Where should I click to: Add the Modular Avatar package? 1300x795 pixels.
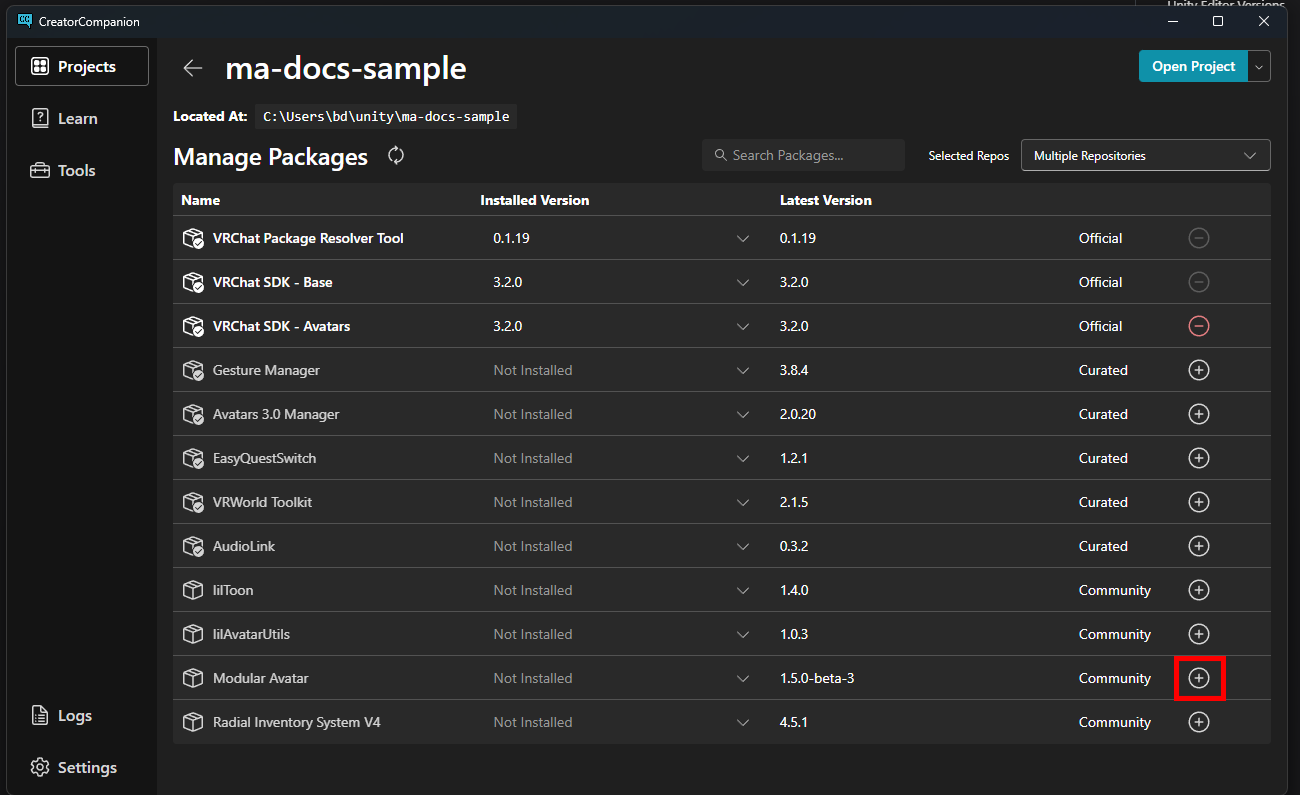1198,678
